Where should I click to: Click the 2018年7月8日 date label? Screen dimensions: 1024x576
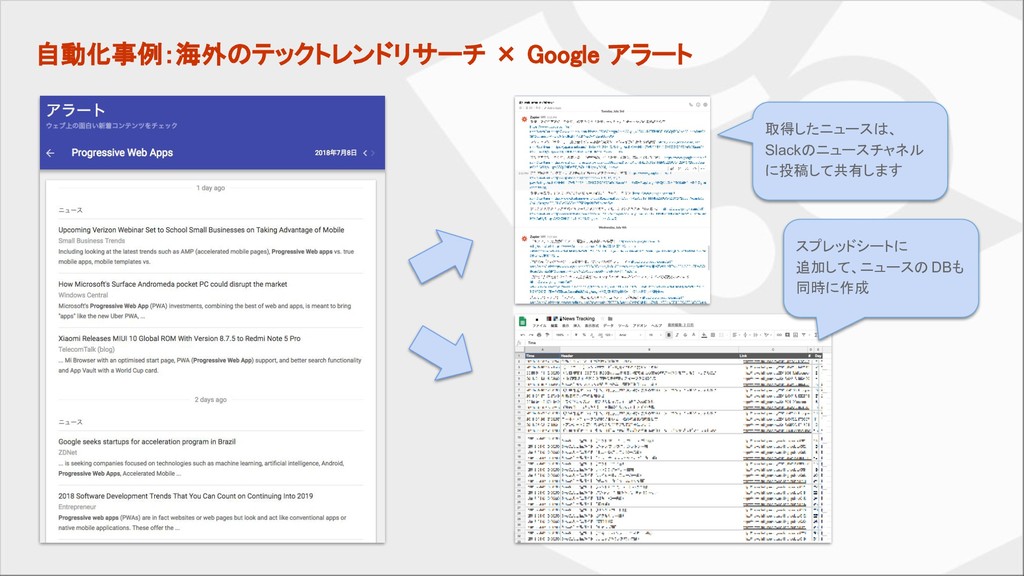click(336, 153)
